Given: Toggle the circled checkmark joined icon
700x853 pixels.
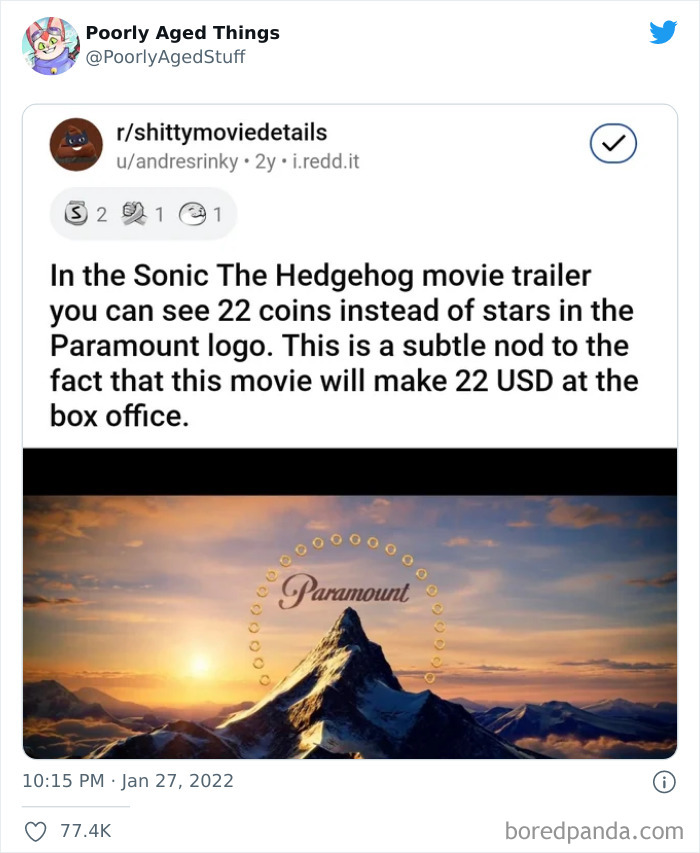Looking at the screenshot, I should coord(613,144).
